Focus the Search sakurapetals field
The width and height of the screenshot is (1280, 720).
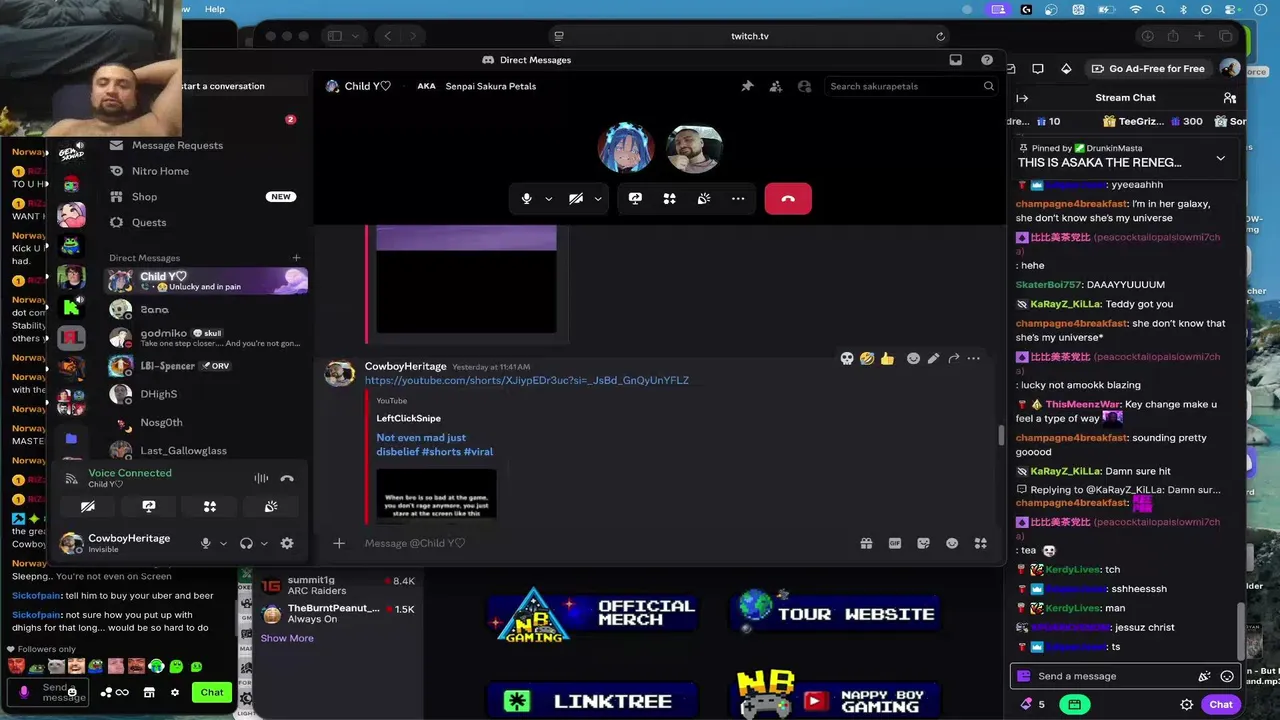tap(912, 86)
